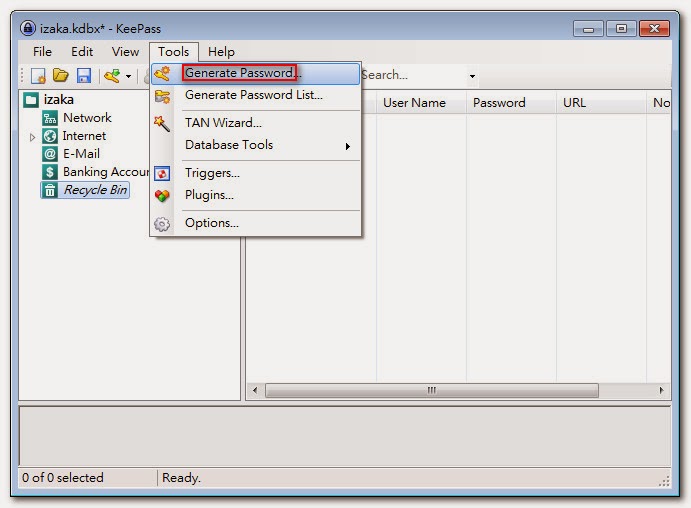Click the E-Mail at-sign icon
691x508 pixels.
point(50,154)
